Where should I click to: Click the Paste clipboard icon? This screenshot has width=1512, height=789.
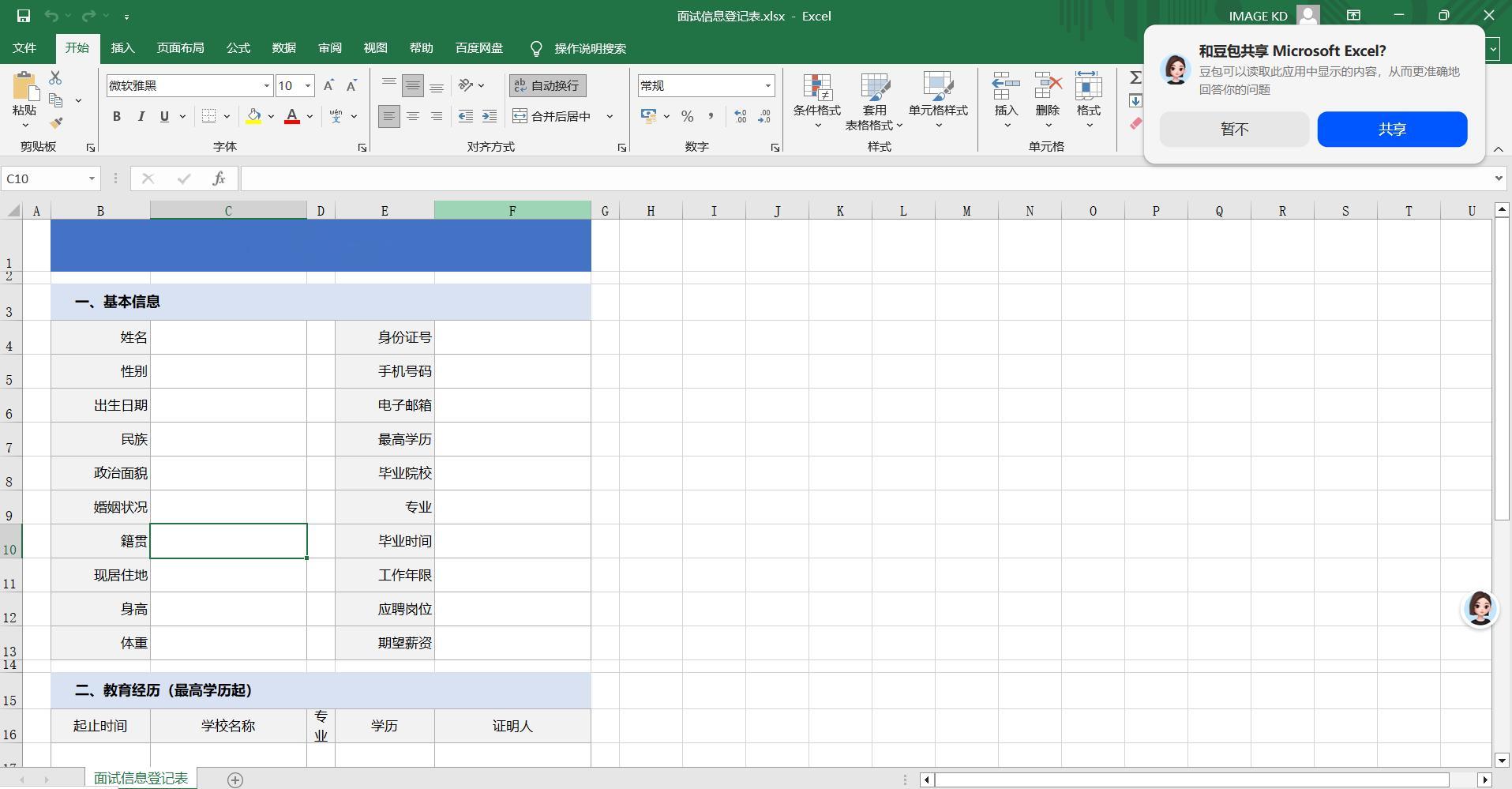(x=24, y=86)
